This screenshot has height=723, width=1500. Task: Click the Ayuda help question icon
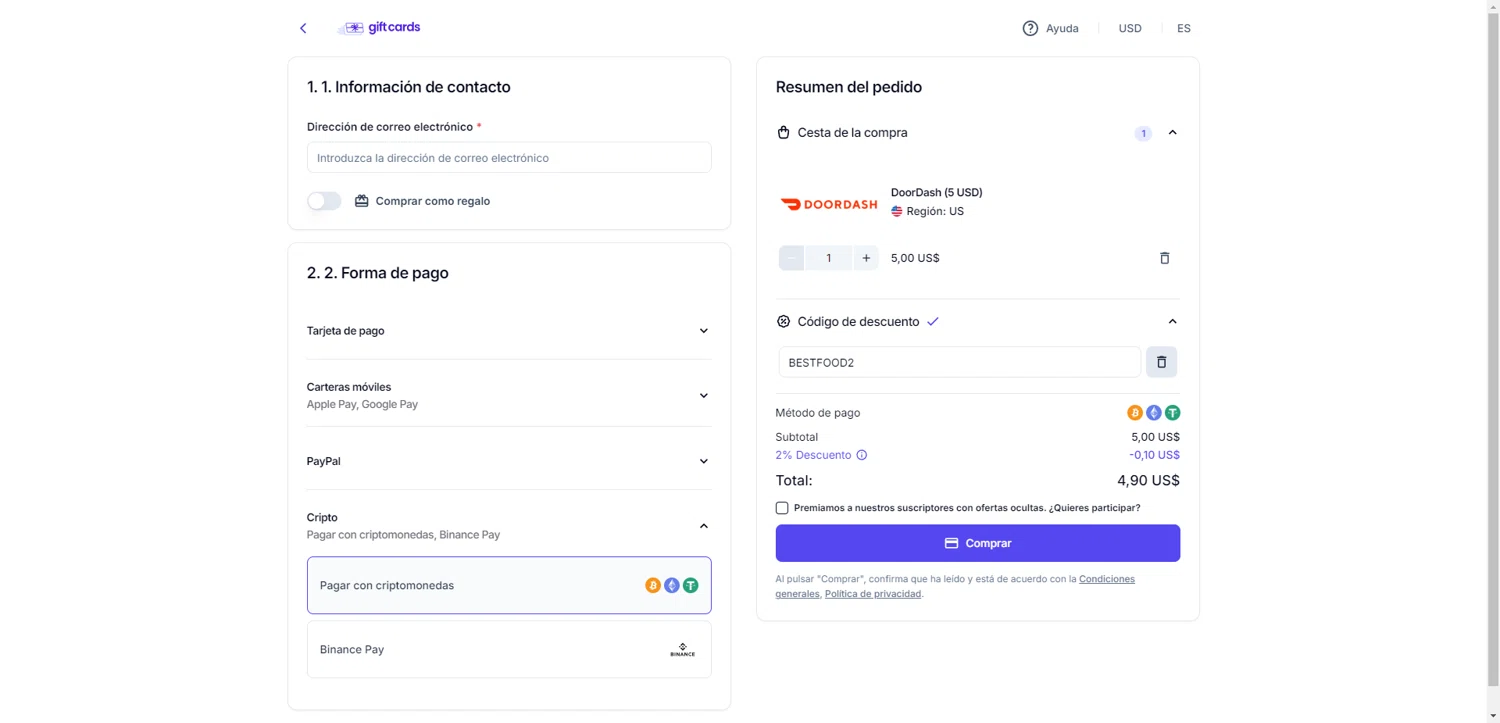point(1030,28)
